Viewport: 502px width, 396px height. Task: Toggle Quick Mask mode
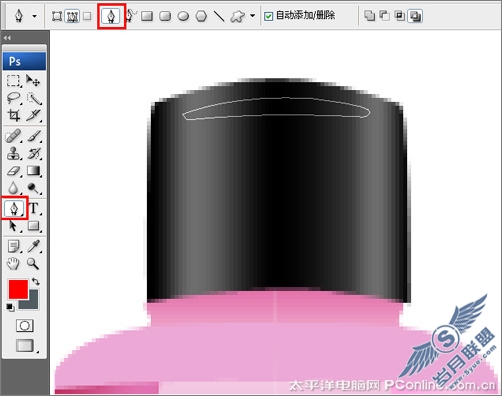[25, 326]
